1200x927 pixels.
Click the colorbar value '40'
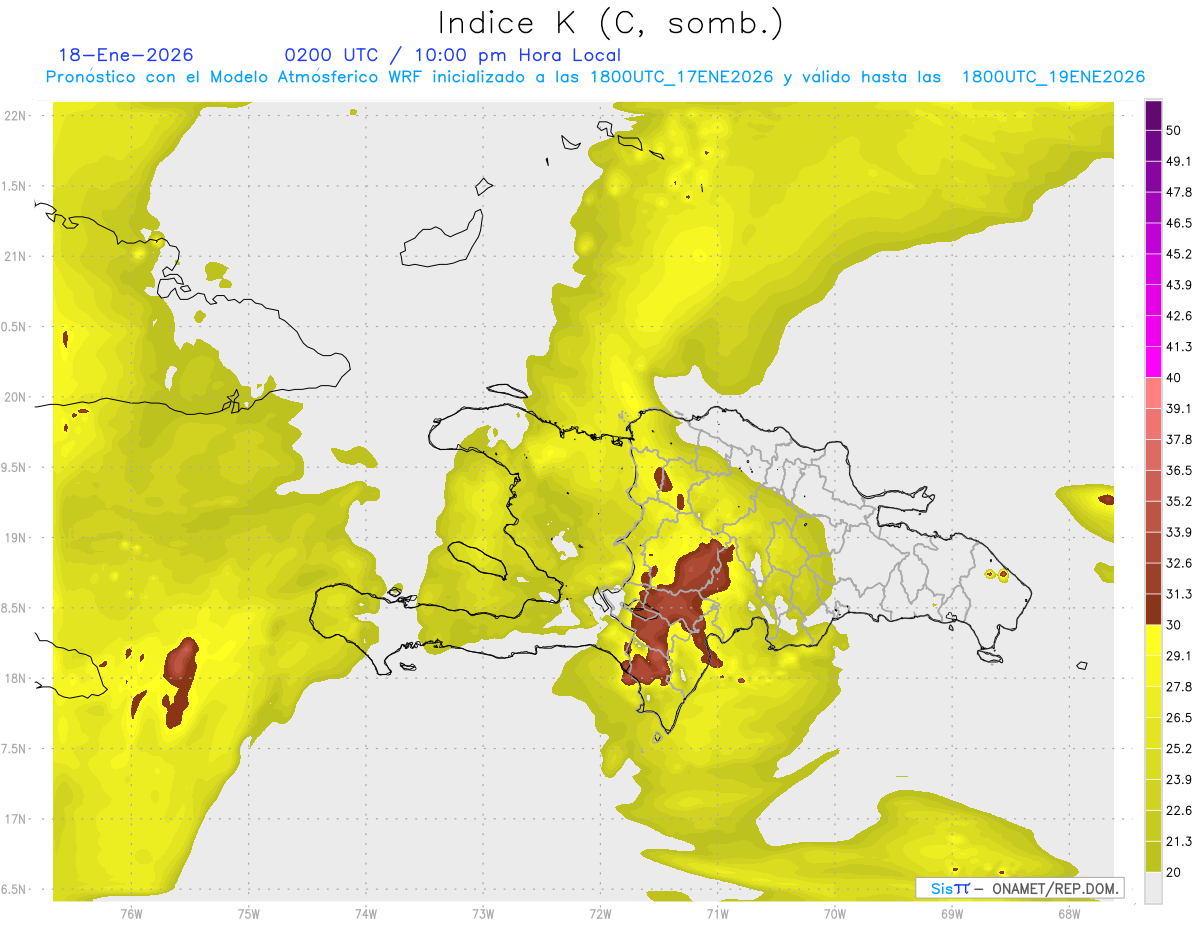click(1174, 378)
